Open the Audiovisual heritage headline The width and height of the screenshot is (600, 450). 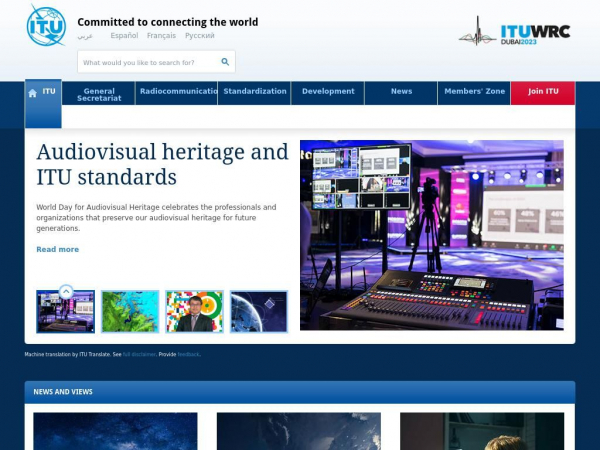163,164
